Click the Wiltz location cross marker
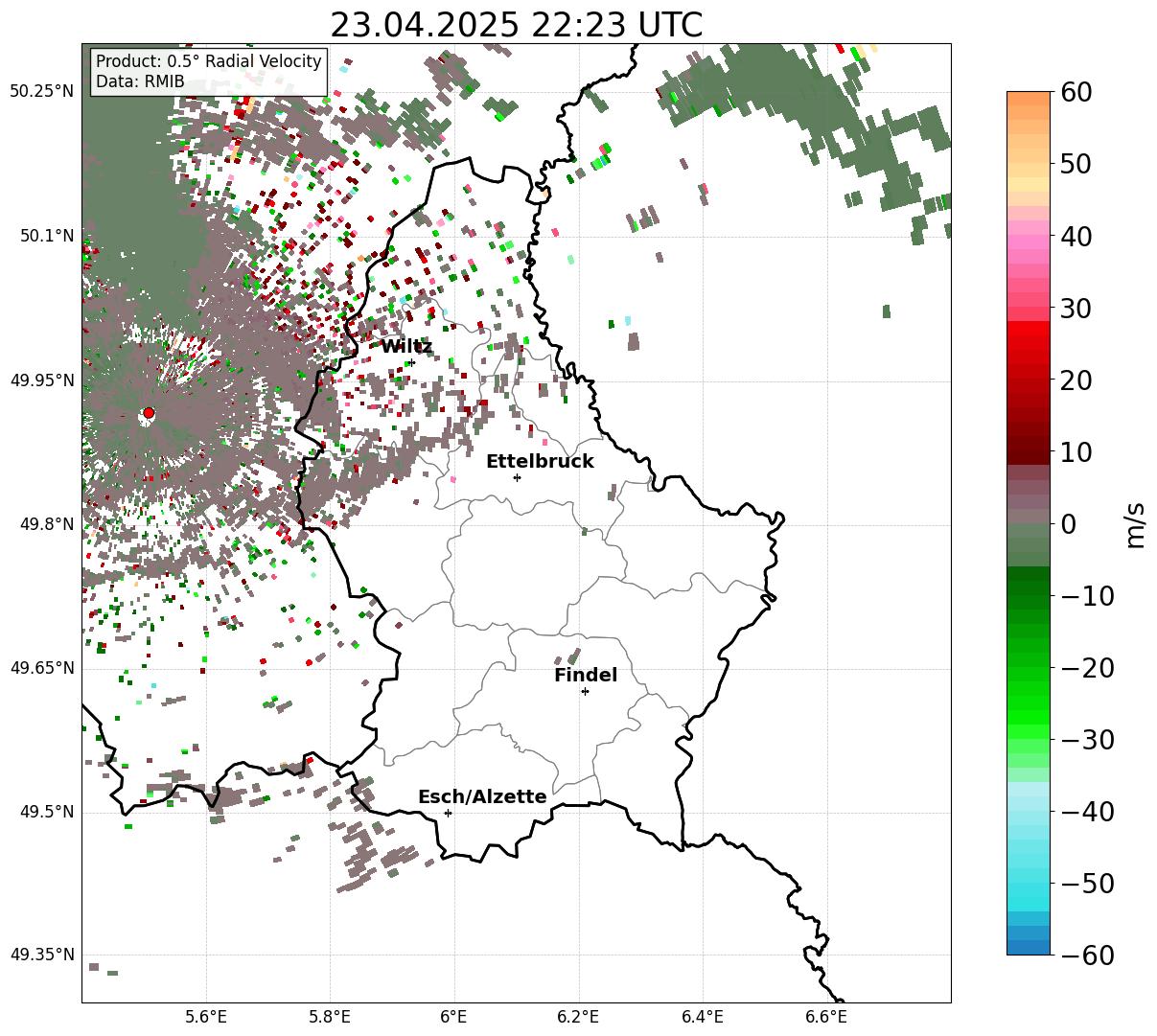 click(x=410, y=362)
